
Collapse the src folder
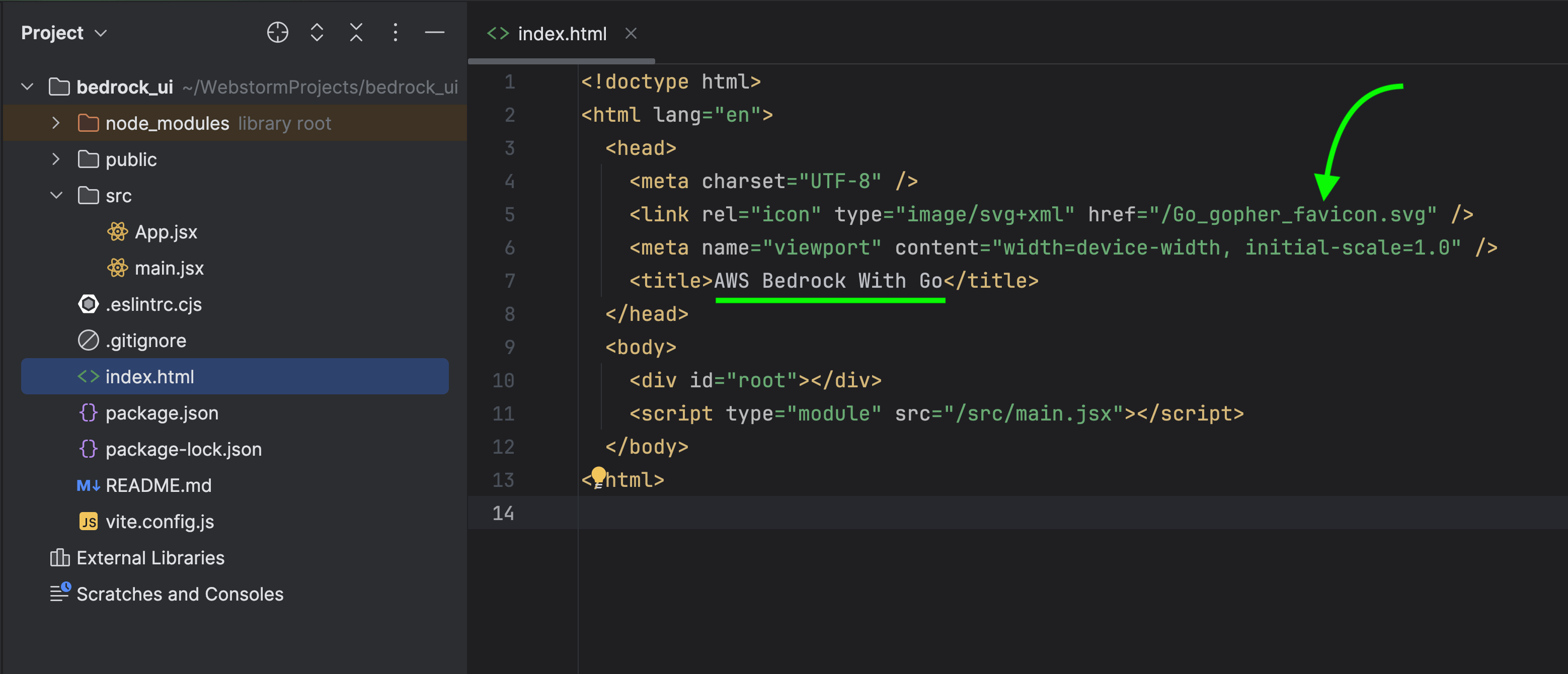56,196
